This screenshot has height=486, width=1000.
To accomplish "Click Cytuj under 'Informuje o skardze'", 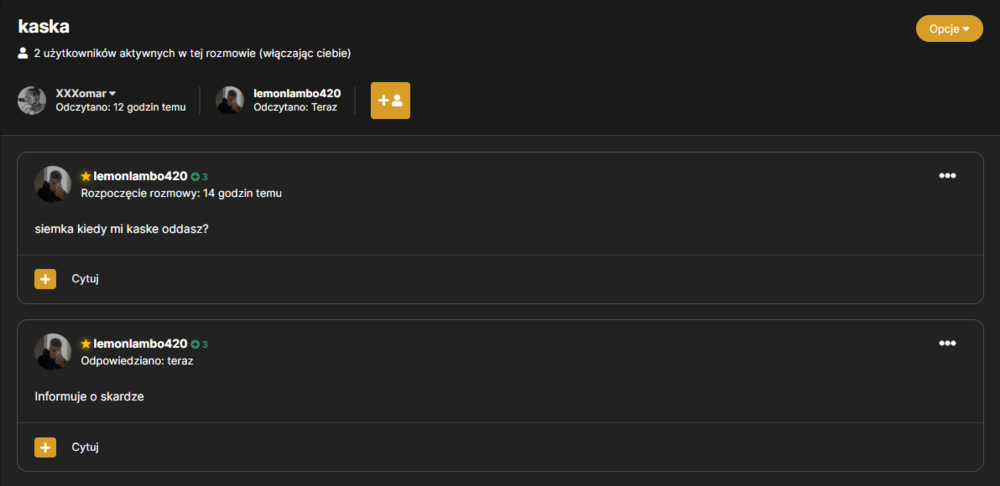I will point(85,447).
